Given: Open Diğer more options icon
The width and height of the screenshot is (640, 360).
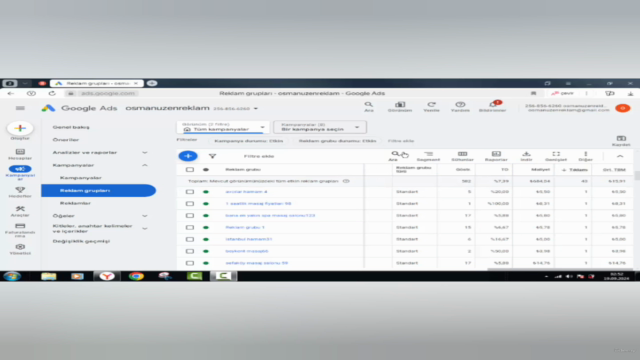Looking at the screenshot, I should [585, 154].
